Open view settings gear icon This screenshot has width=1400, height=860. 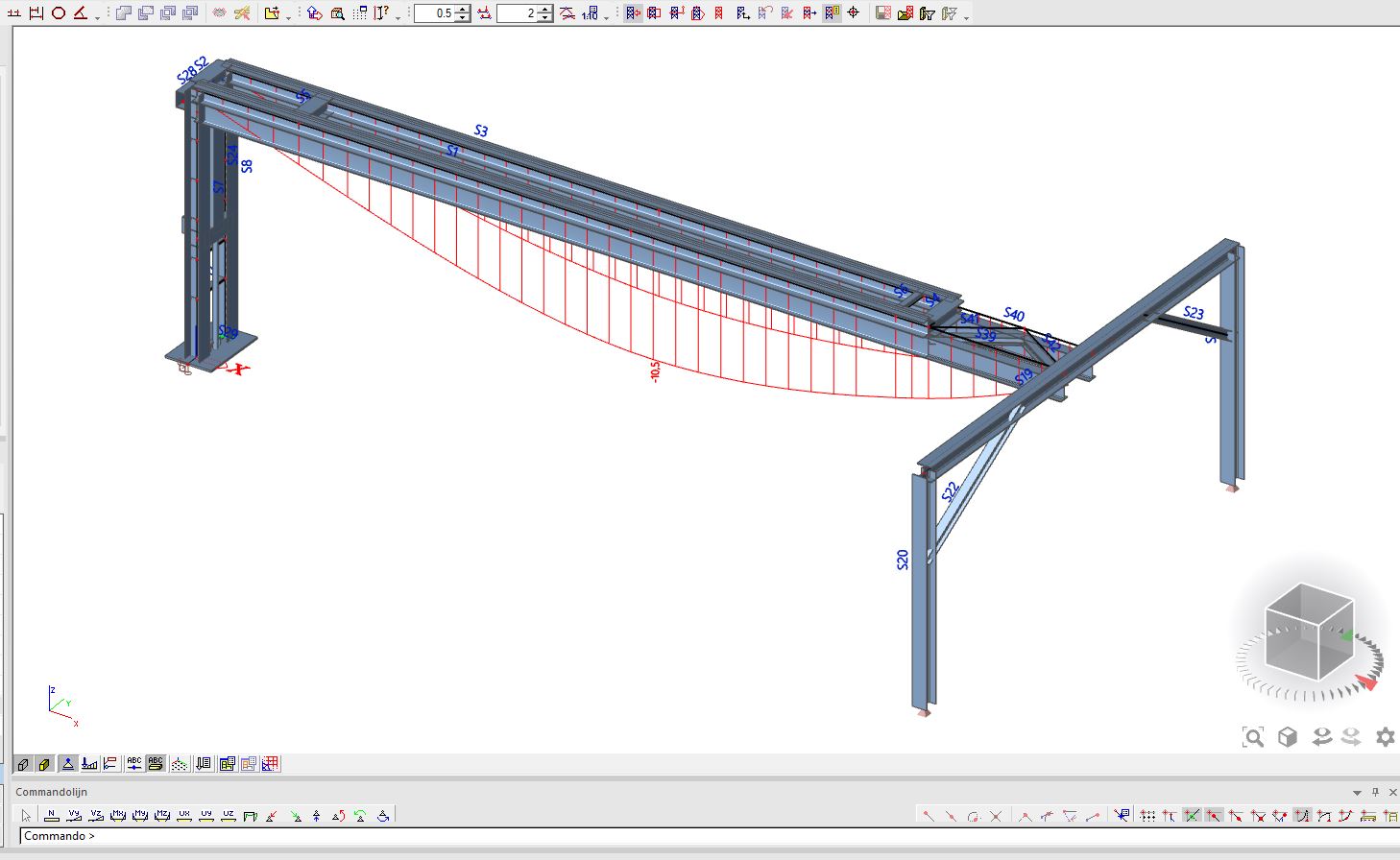click(1385, 737)
